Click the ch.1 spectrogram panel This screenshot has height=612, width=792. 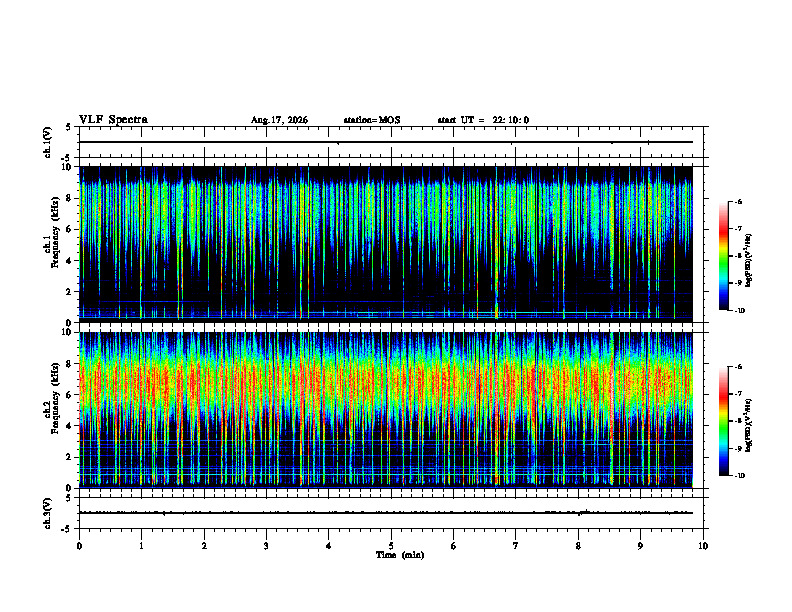[386, 244]
